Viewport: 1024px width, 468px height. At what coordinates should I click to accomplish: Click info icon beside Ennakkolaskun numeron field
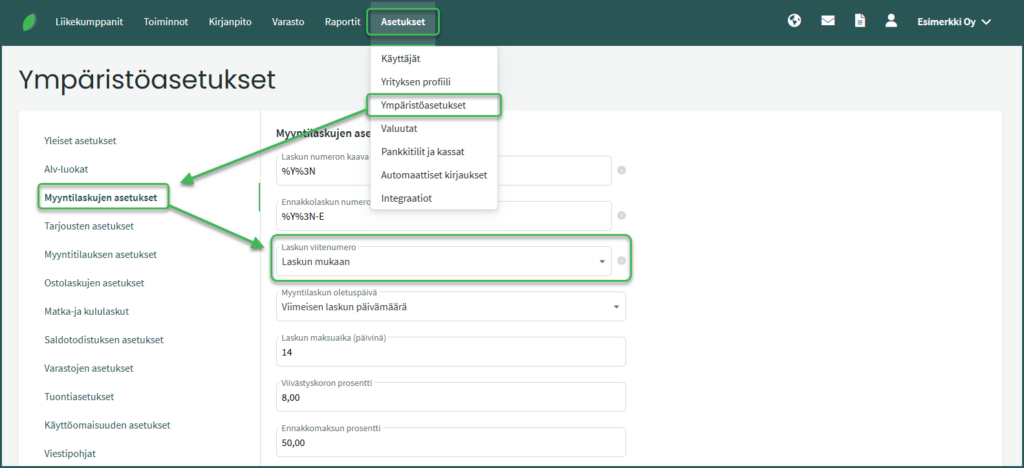pyautogui.click(x=621, y=215)
